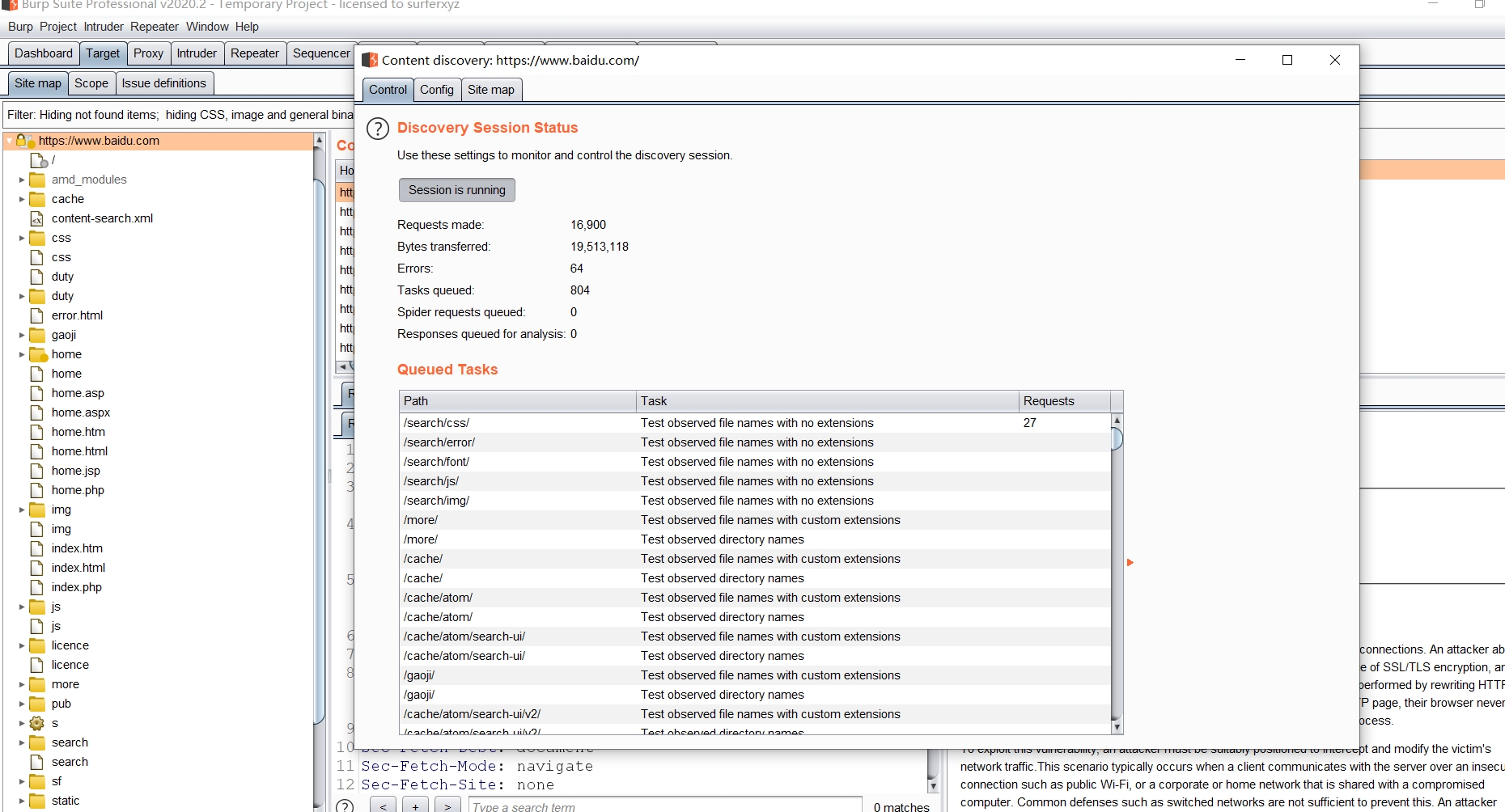Open the Window menu
The image size is (1505, 812).
point(207,27)
